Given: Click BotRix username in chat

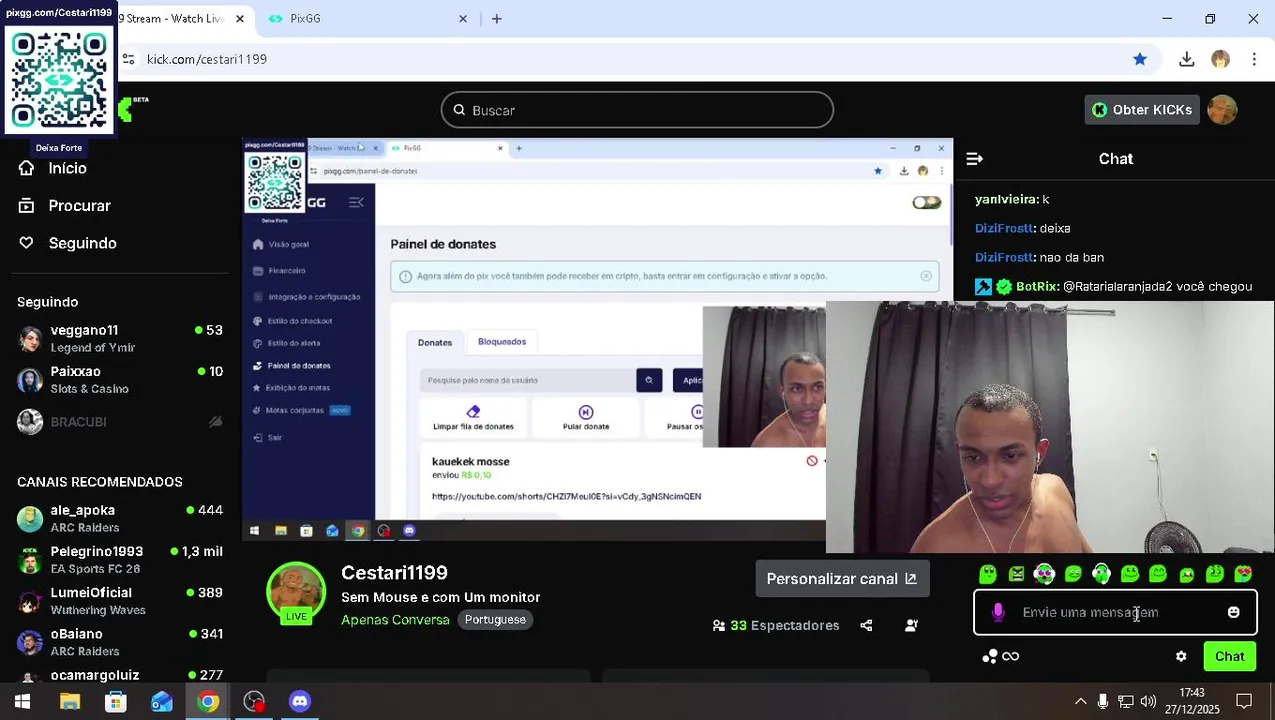Looking at the screenshot, I should pos(1037,287).
